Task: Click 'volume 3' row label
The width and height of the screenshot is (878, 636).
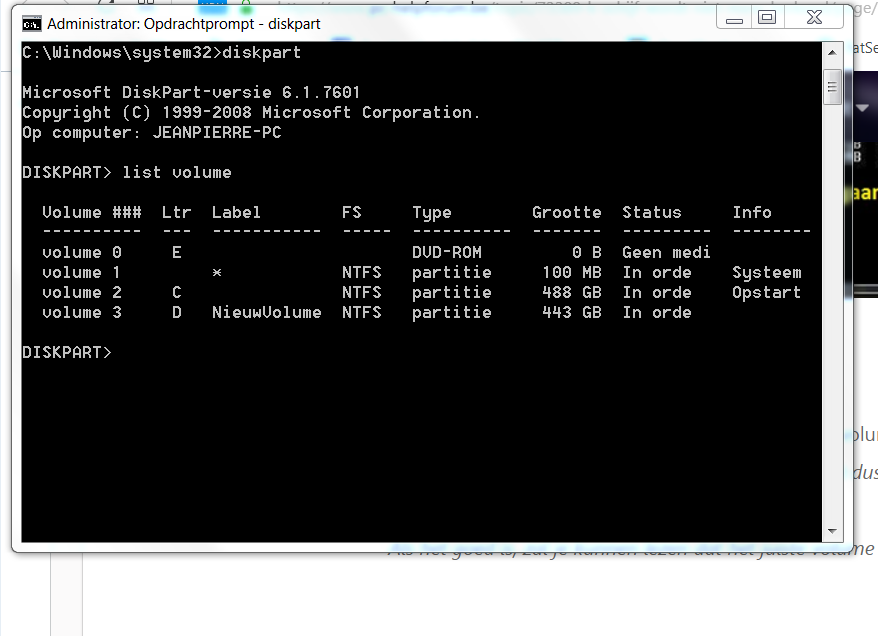Action: 82,312
